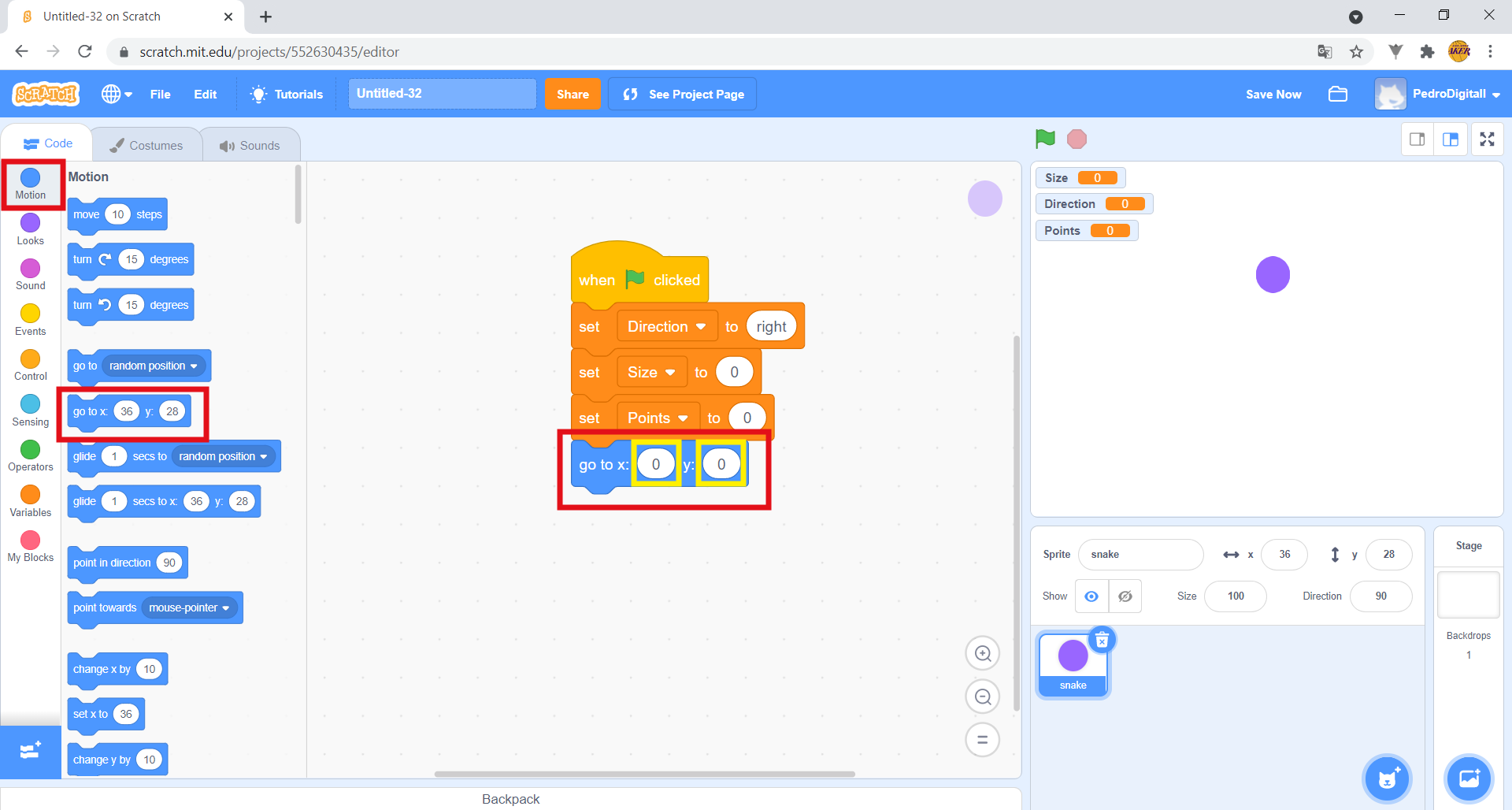Switch to the Sounds tab
Viewport: 1512px width, 810px height.
[x=250, y=146]
